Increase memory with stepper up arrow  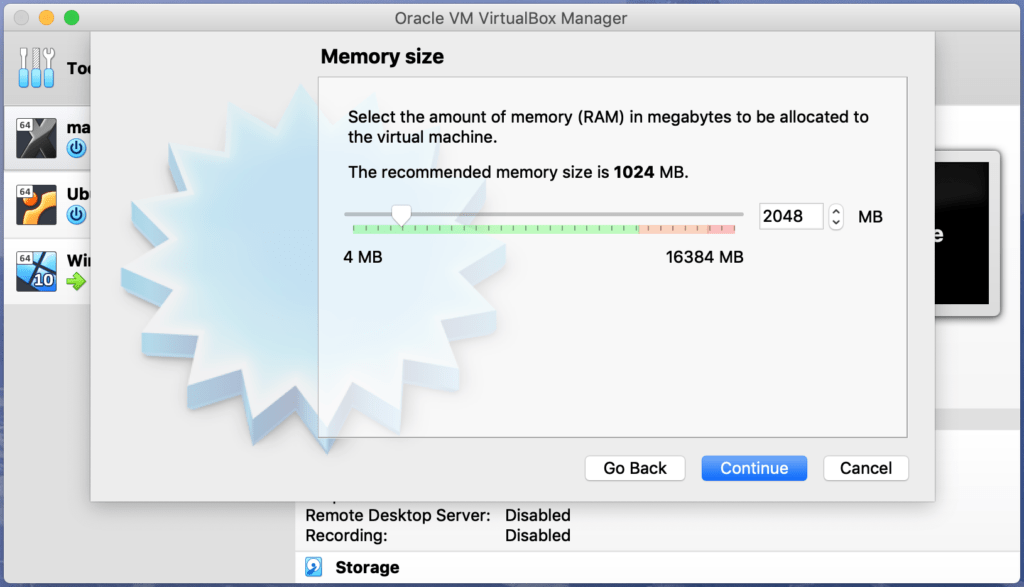[x=836, y=211]
